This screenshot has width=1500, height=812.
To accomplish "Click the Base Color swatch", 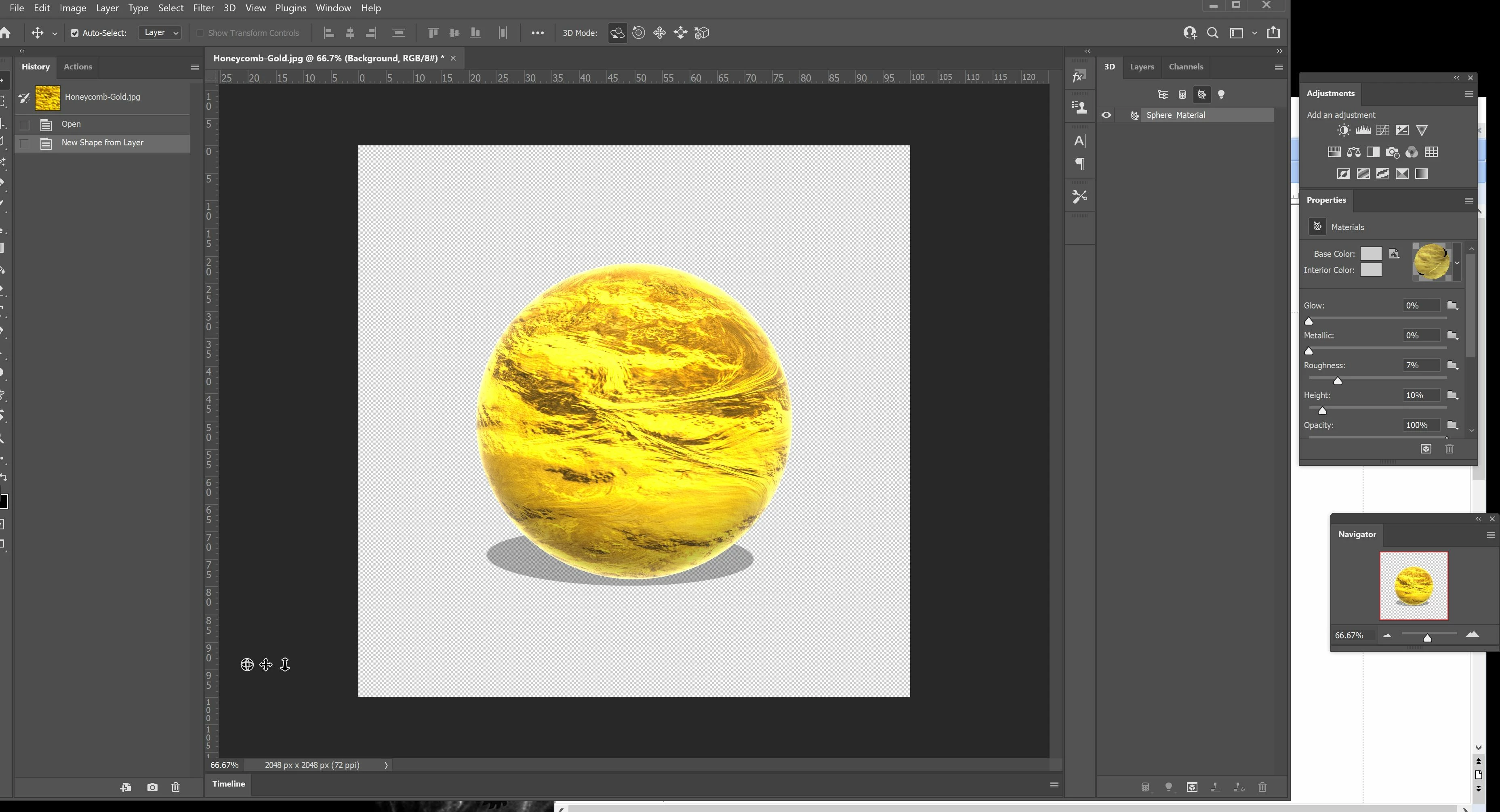I will [1370, 254].
